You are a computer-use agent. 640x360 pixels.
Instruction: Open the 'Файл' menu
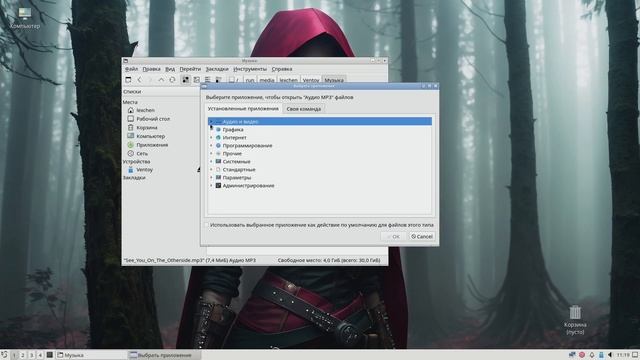click(131, 69)
